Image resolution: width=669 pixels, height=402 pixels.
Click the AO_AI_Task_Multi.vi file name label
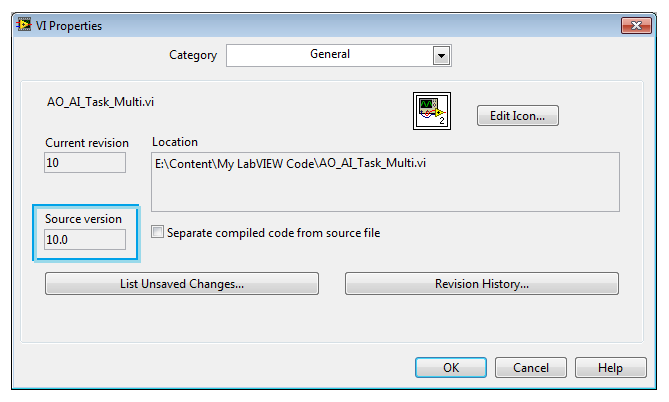100,102
